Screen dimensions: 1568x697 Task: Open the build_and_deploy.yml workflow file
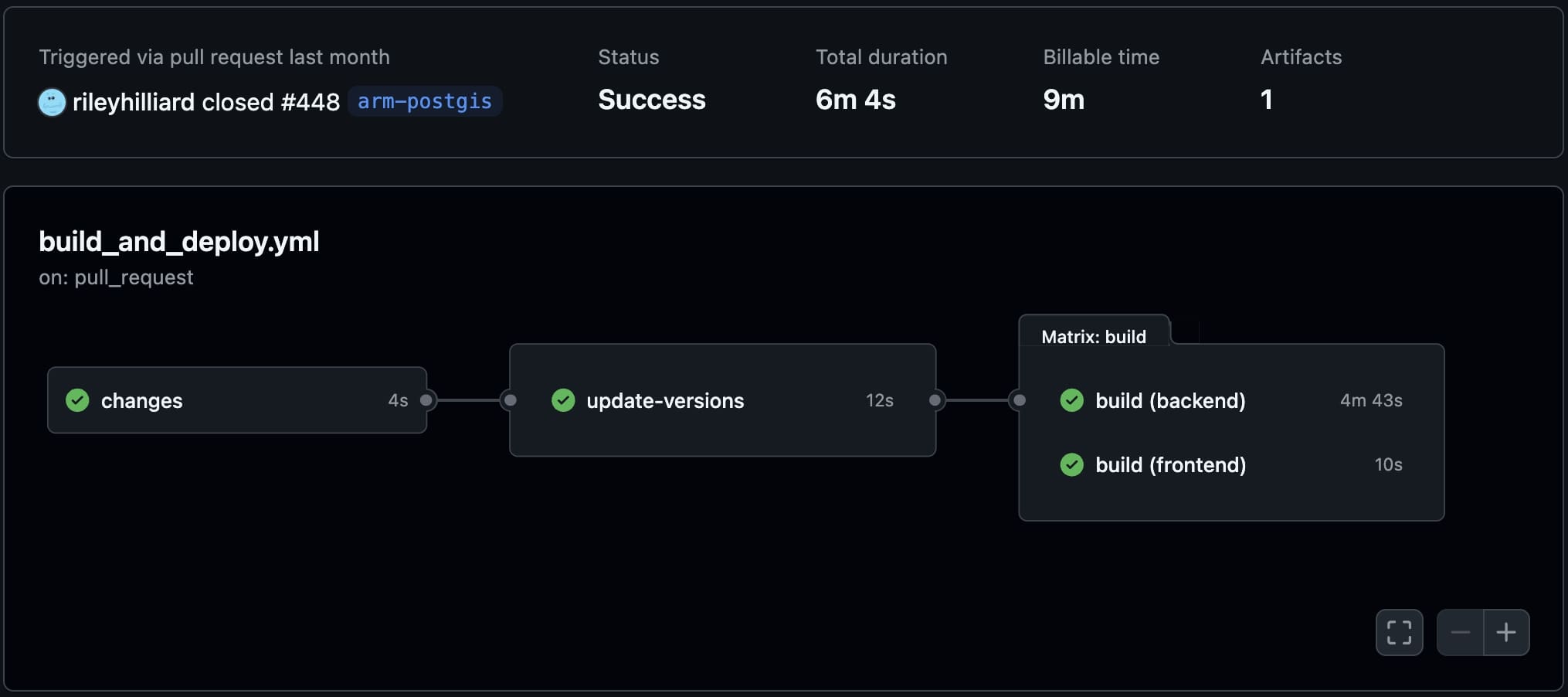pos(178,242)
